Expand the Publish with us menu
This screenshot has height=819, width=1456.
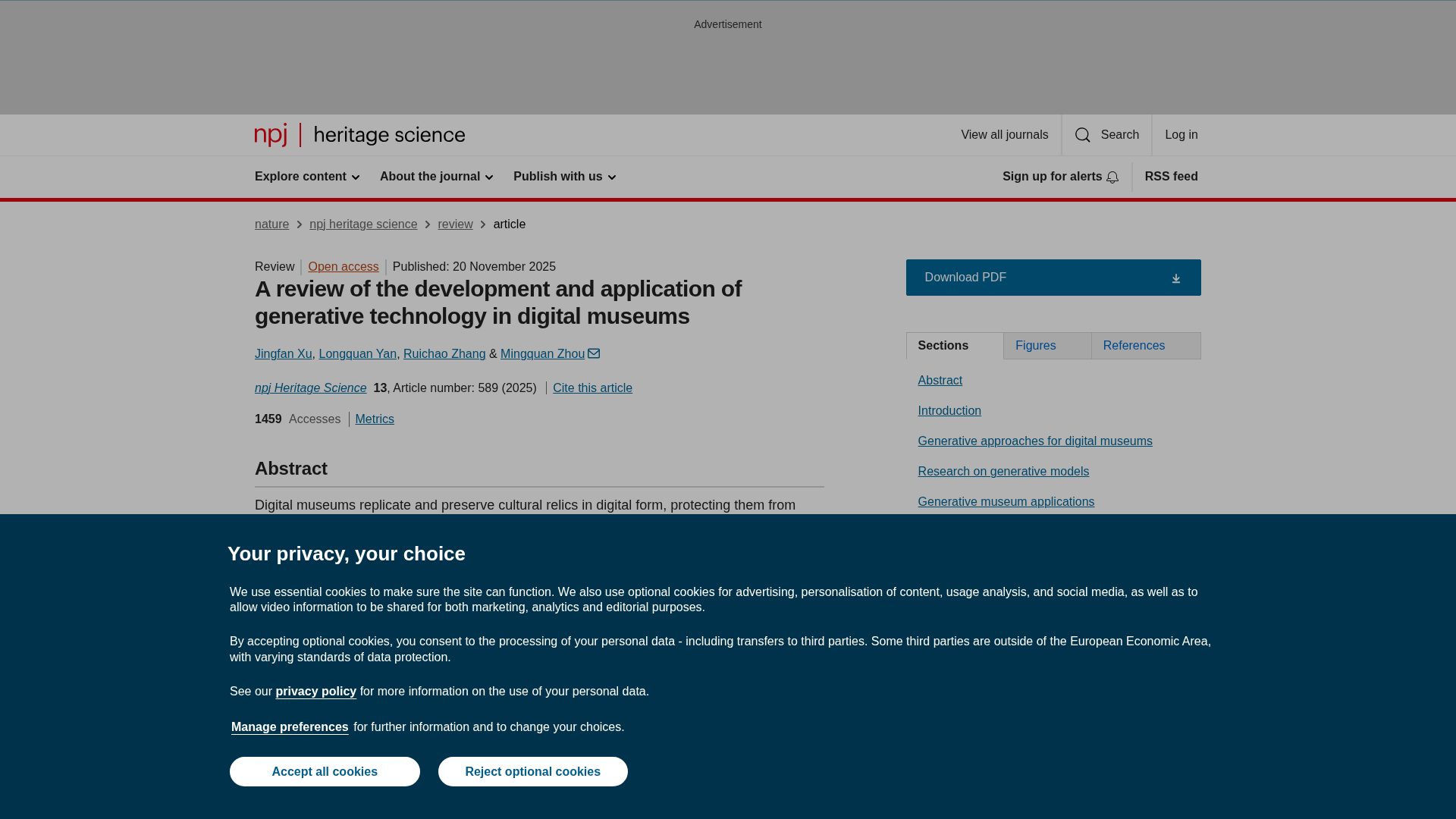click(x=564, y=177)
